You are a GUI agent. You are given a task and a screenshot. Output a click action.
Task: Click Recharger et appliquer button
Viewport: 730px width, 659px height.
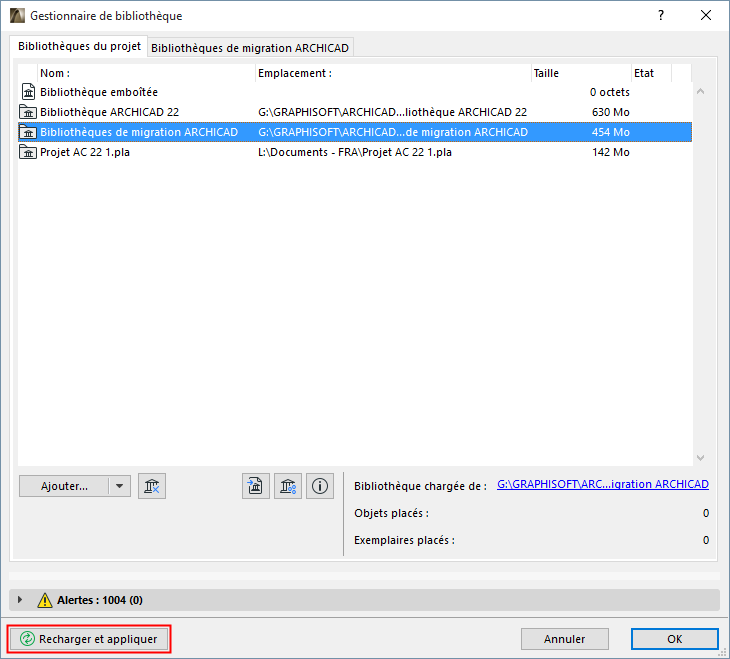pos(89,639)
